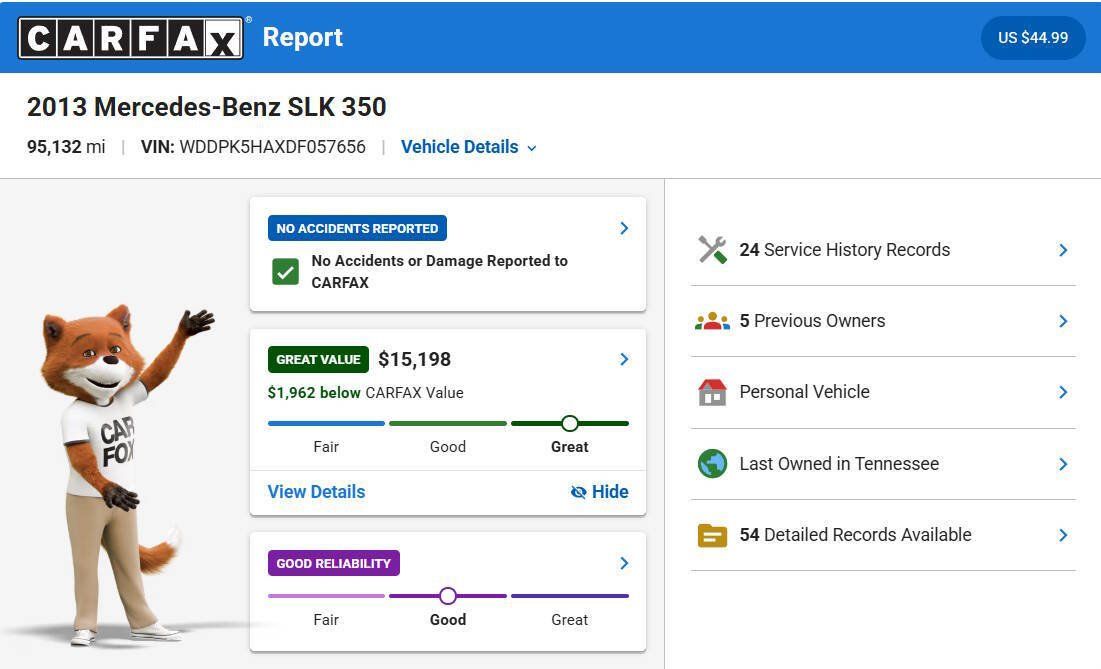
Task: Expand the Vehicle Details dropdown
Action: [468, 147]
